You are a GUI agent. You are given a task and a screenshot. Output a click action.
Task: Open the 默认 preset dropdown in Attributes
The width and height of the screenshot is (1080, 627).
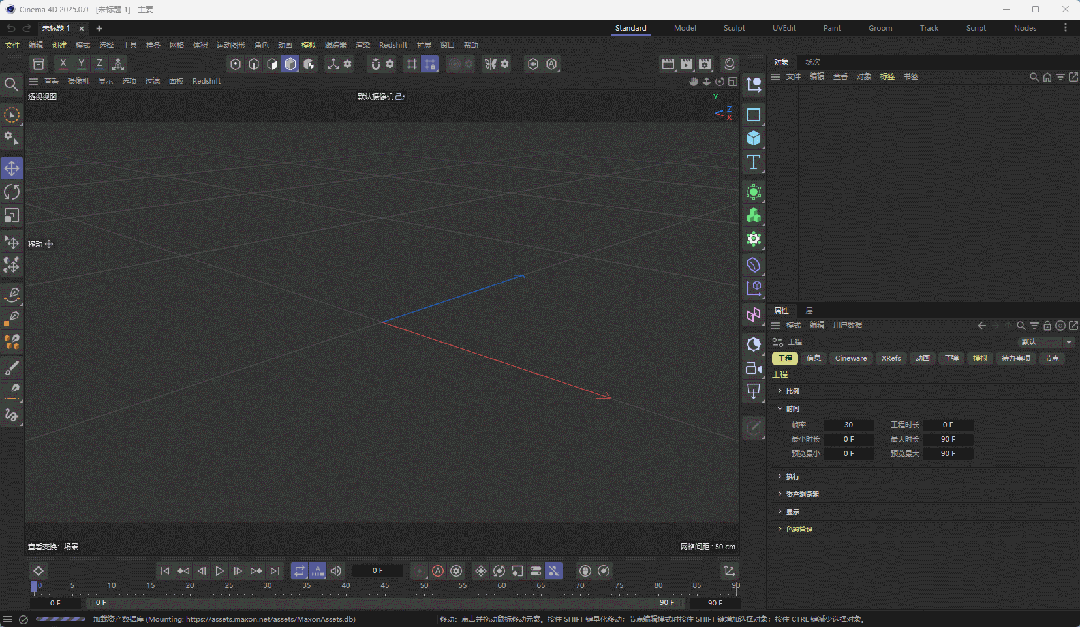click(x=1043, y=342)
